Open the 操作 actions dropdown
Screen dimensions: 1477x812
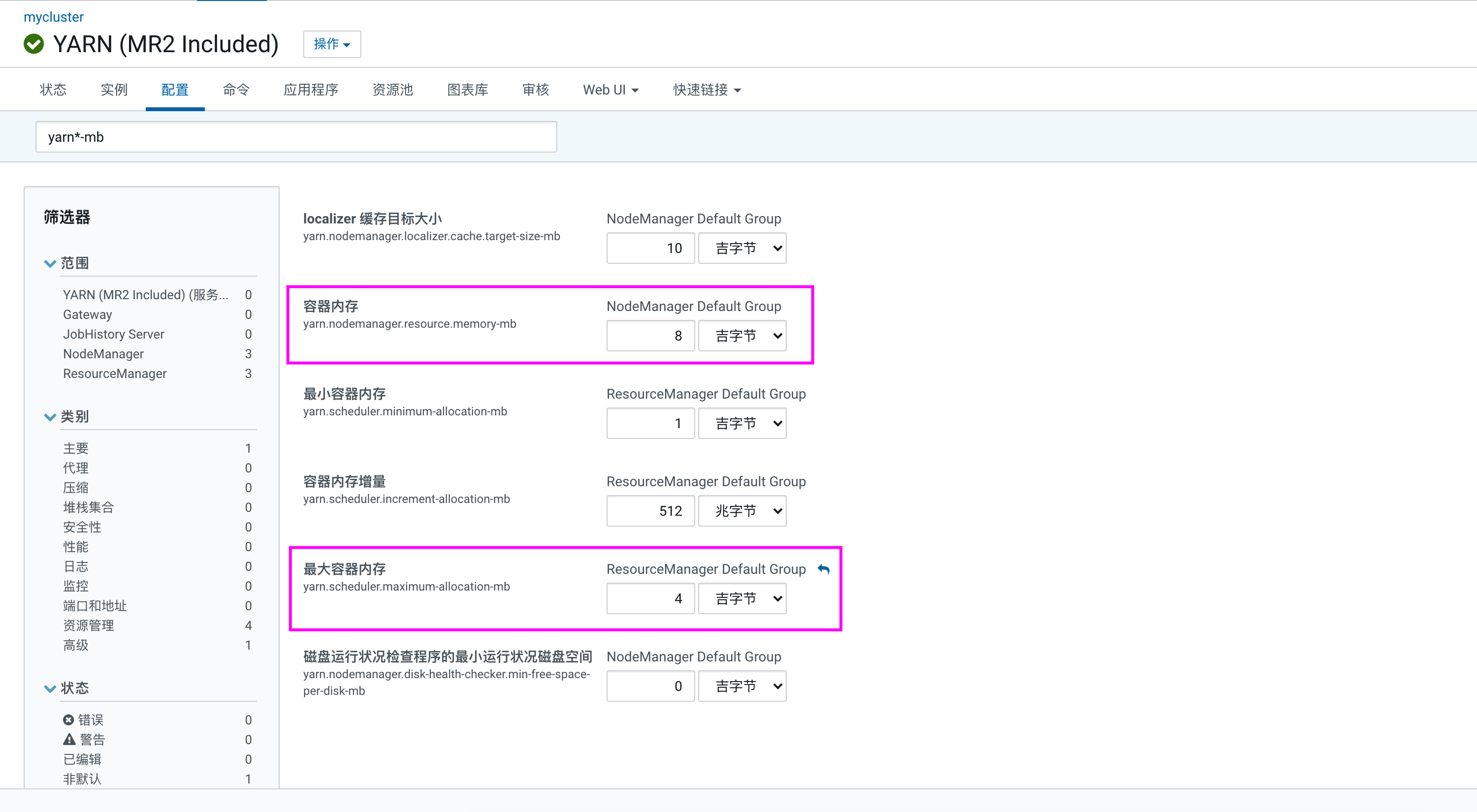pos(331,44)
